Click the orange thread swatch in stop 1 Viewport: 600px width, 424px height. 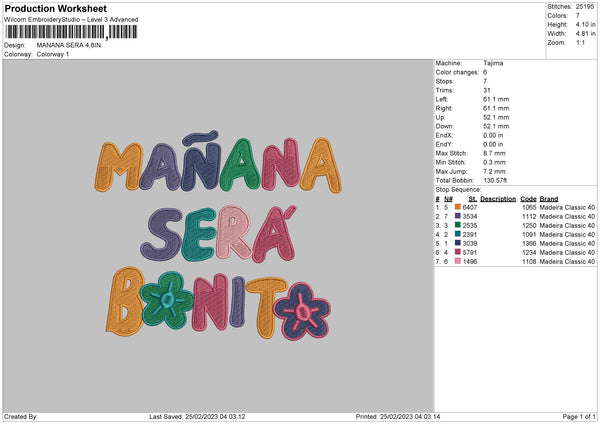pos(457,207)
